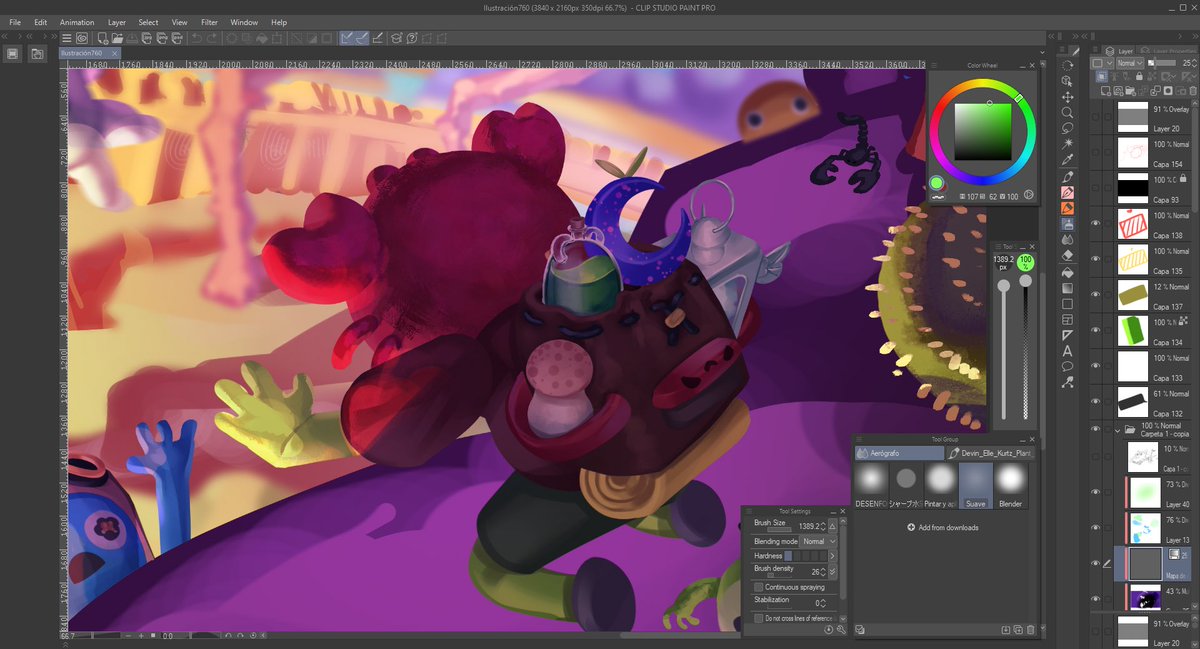Select layer Capa 93 thumbnail
This screenshot has height=649, width=1200.
click(1133, 187)
